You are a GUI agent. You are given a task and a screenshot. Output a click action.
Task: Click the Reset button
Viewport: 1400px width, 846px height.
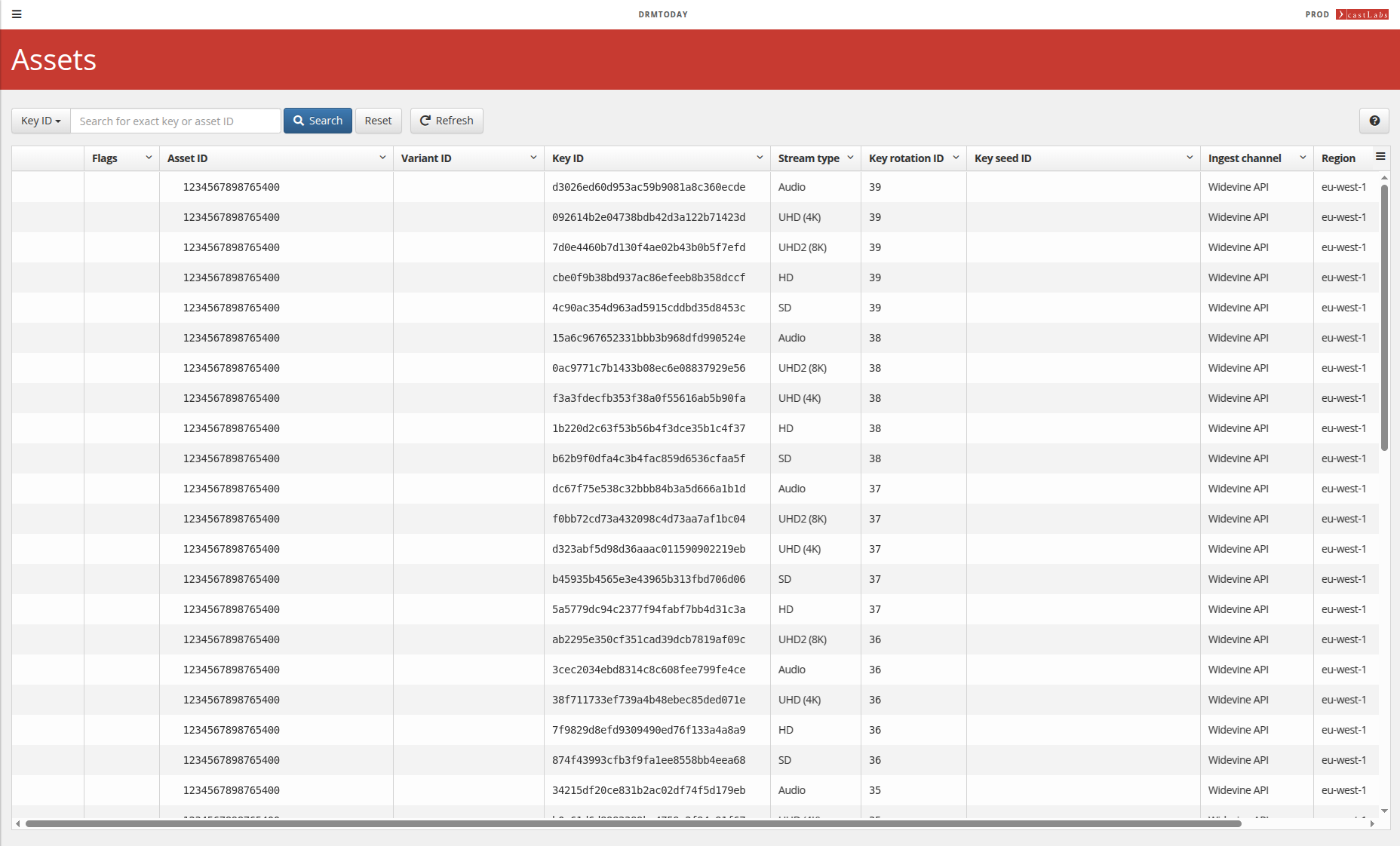pos(378,121)
